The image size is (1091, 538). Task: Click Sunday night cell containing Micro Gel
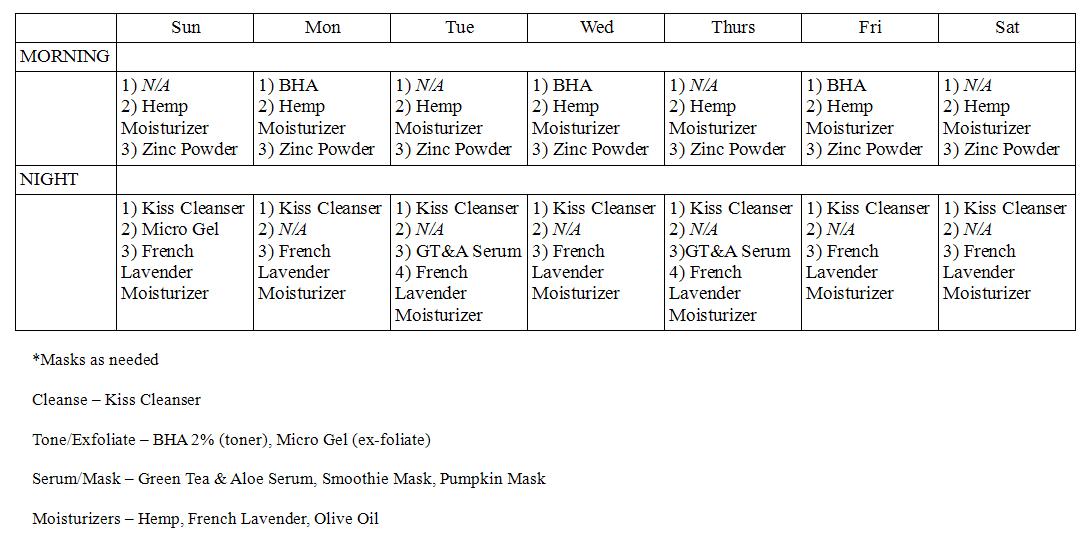tap(185, 262)
